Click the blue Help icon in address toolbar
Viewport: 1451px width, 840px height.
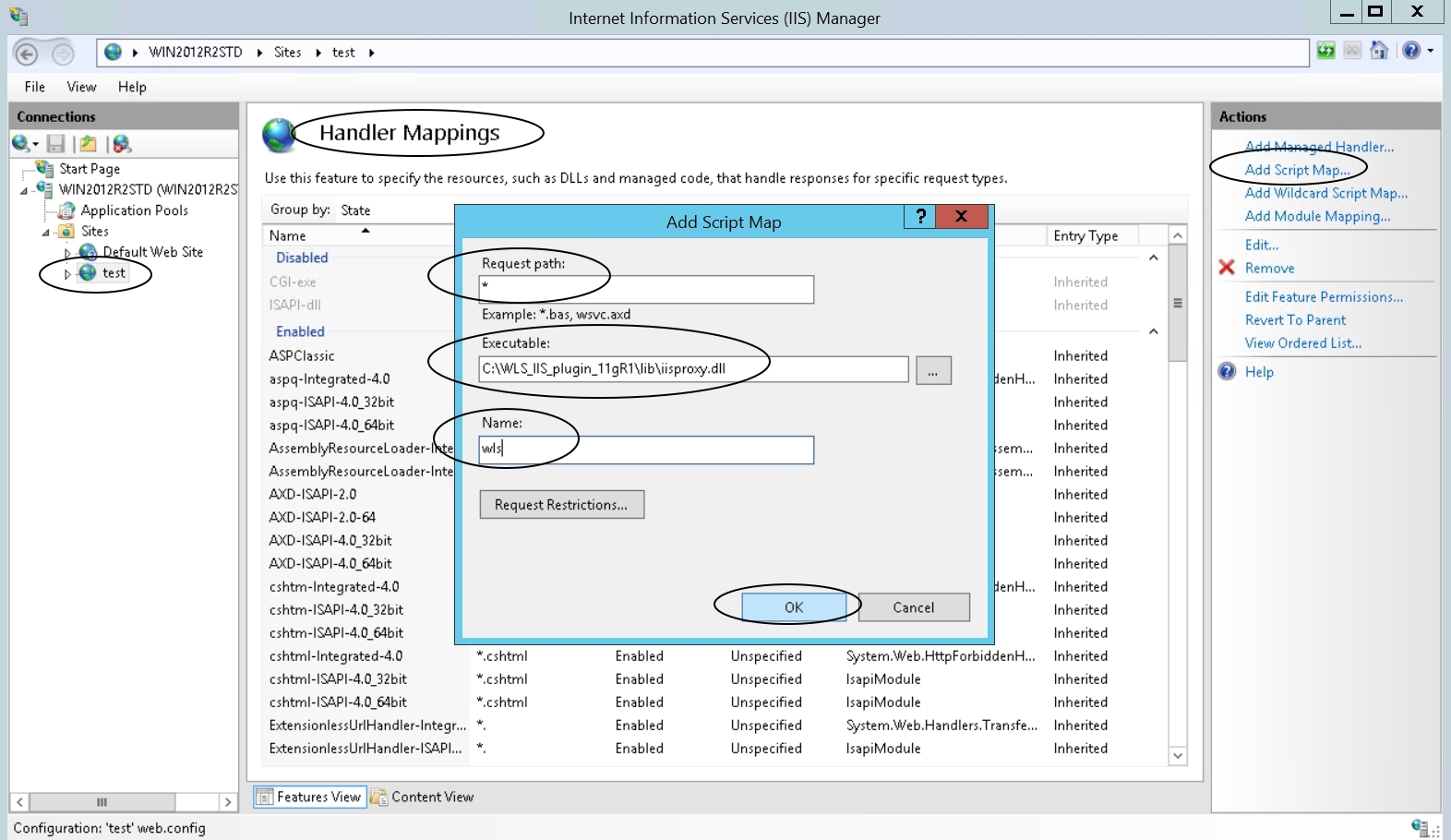coord(1411,52)
